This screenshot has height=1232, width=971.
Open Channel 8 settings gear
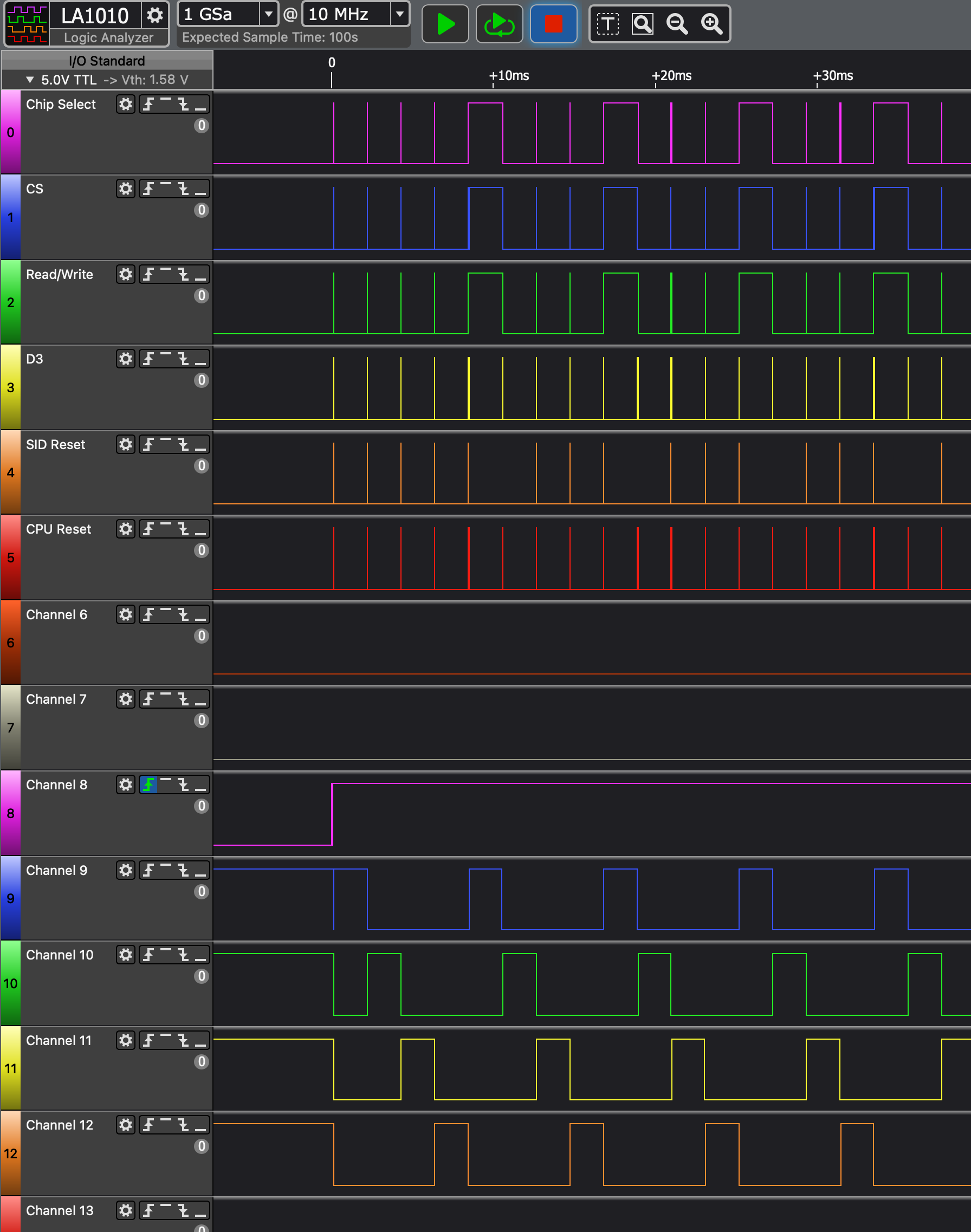pos(126,785)
